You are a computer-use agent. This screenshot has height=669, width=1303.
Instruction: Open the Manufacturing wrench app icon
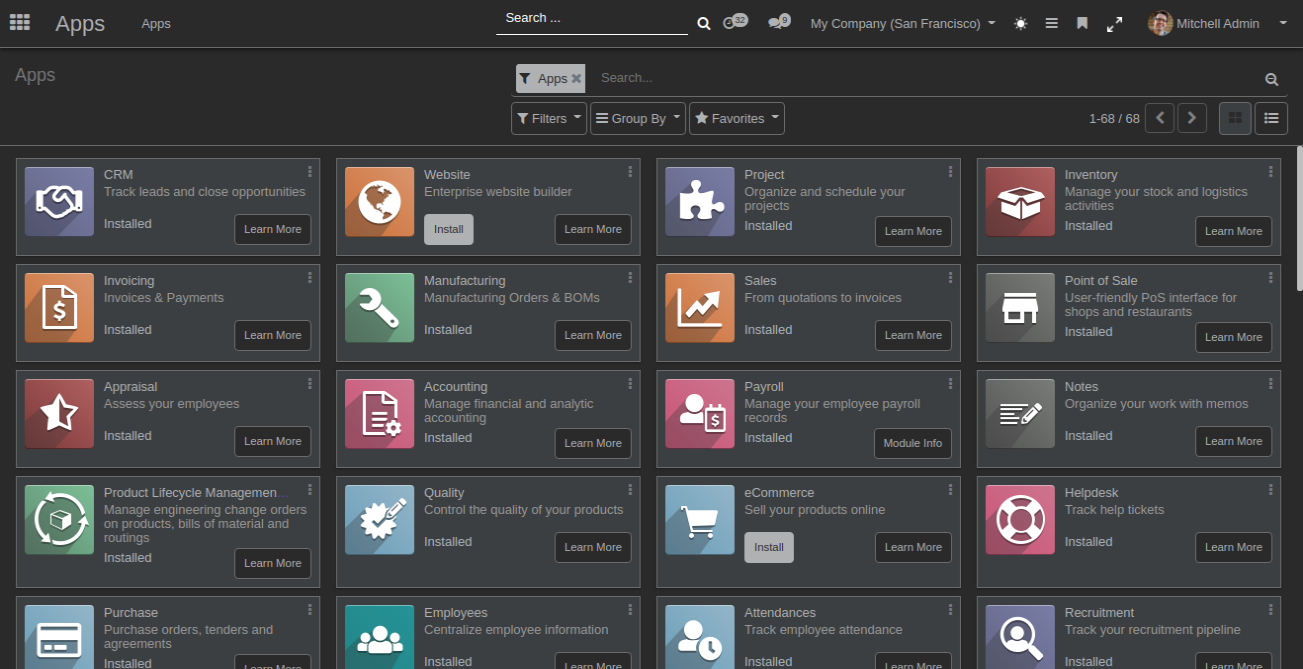[379, 308]
